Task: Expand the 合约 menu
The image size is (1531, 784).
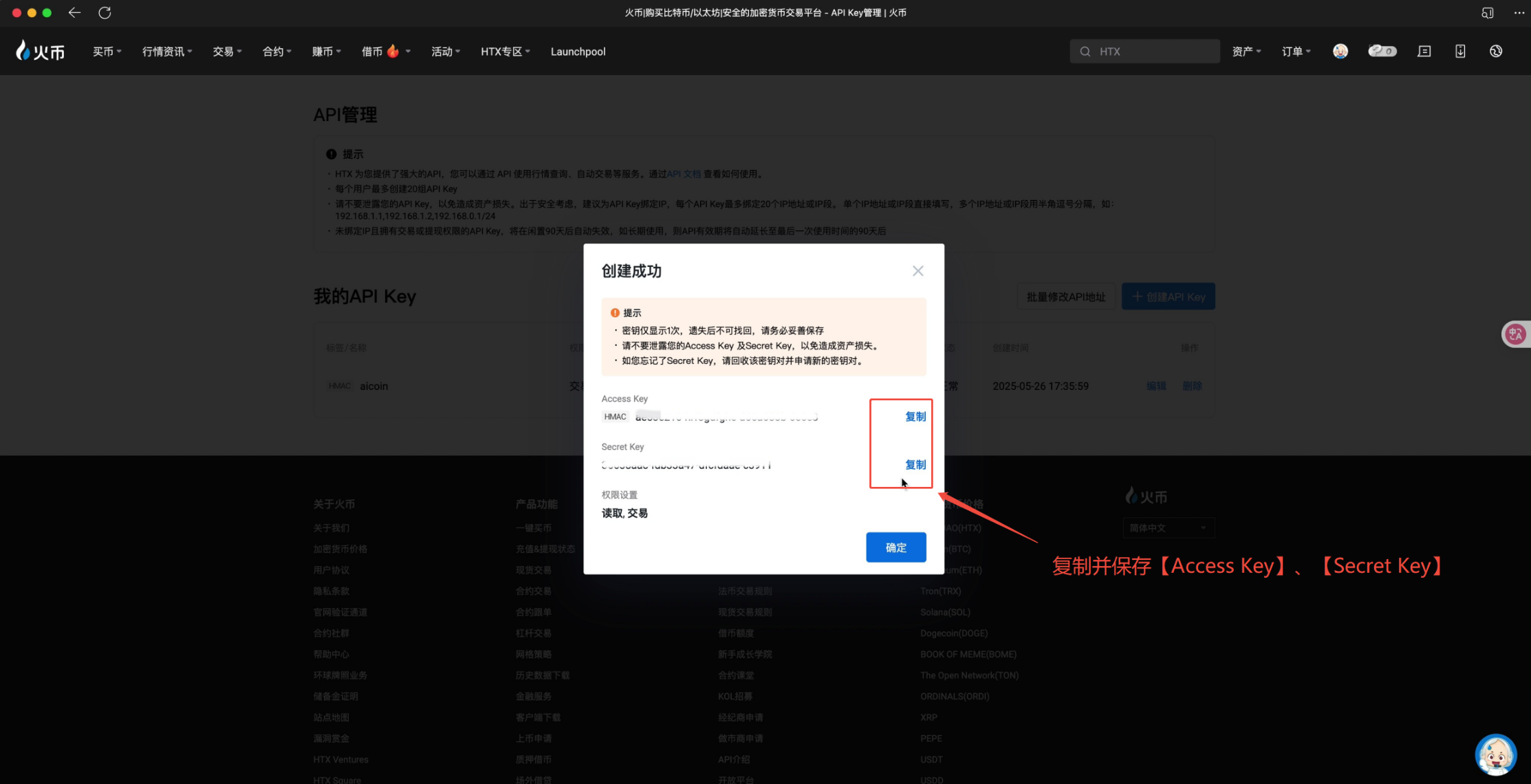Action: click(276, 52)
